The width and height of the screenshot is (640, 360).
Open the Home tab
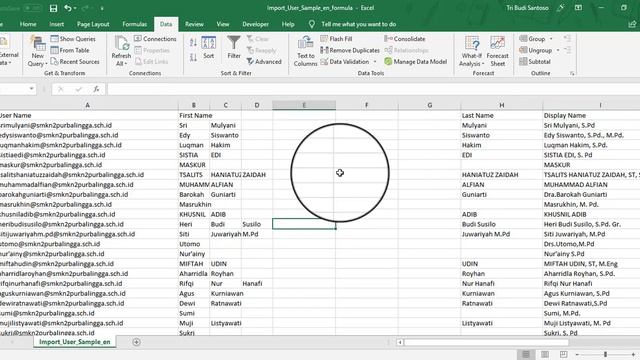(x=28, y=24)
